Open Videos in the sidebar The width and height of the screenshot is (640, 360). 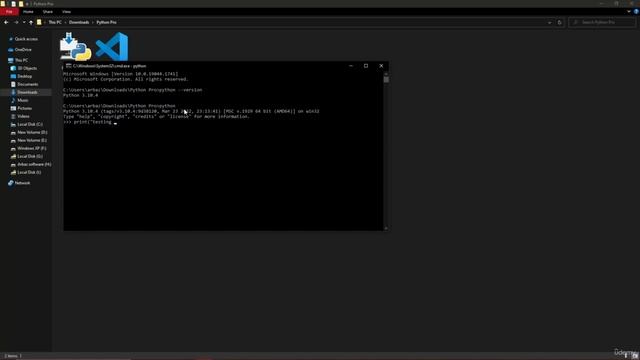(20, 116)
